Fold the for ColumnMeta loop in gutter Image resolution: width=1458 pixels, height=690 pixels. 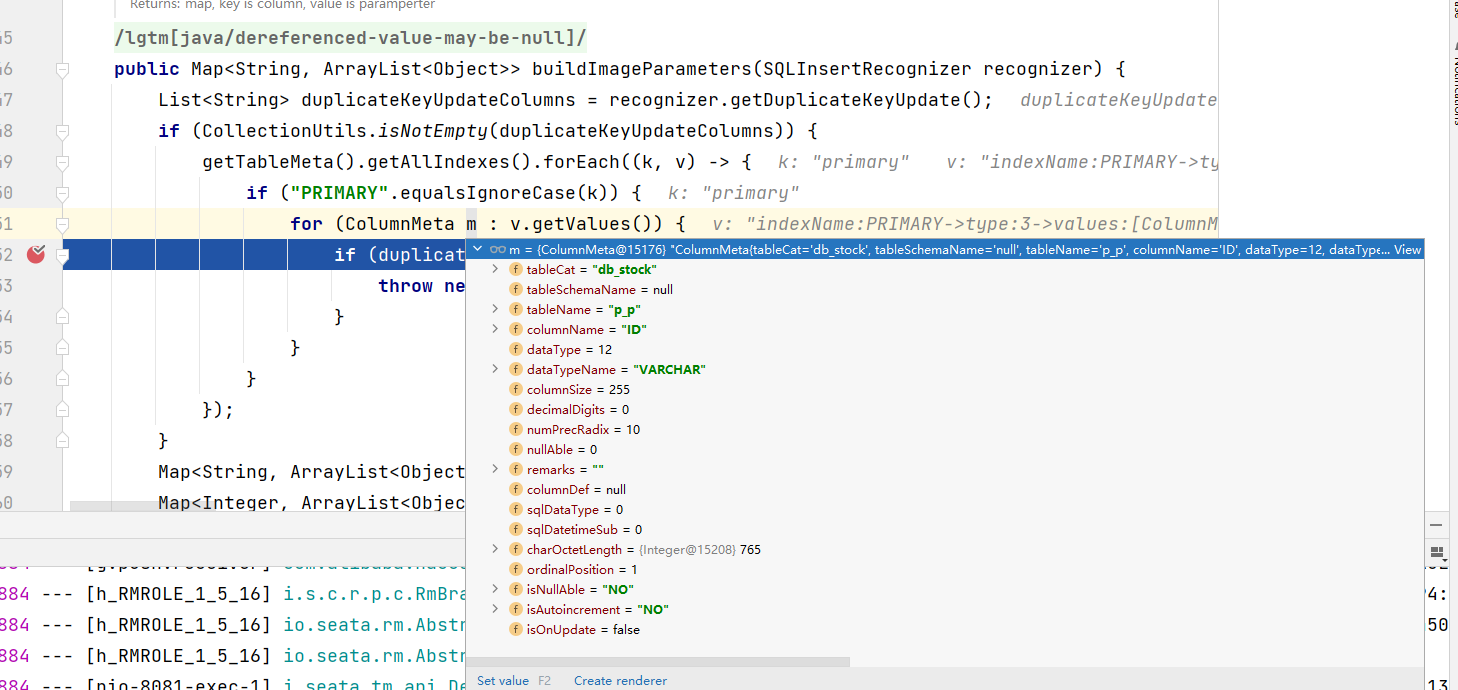point(62,225)
